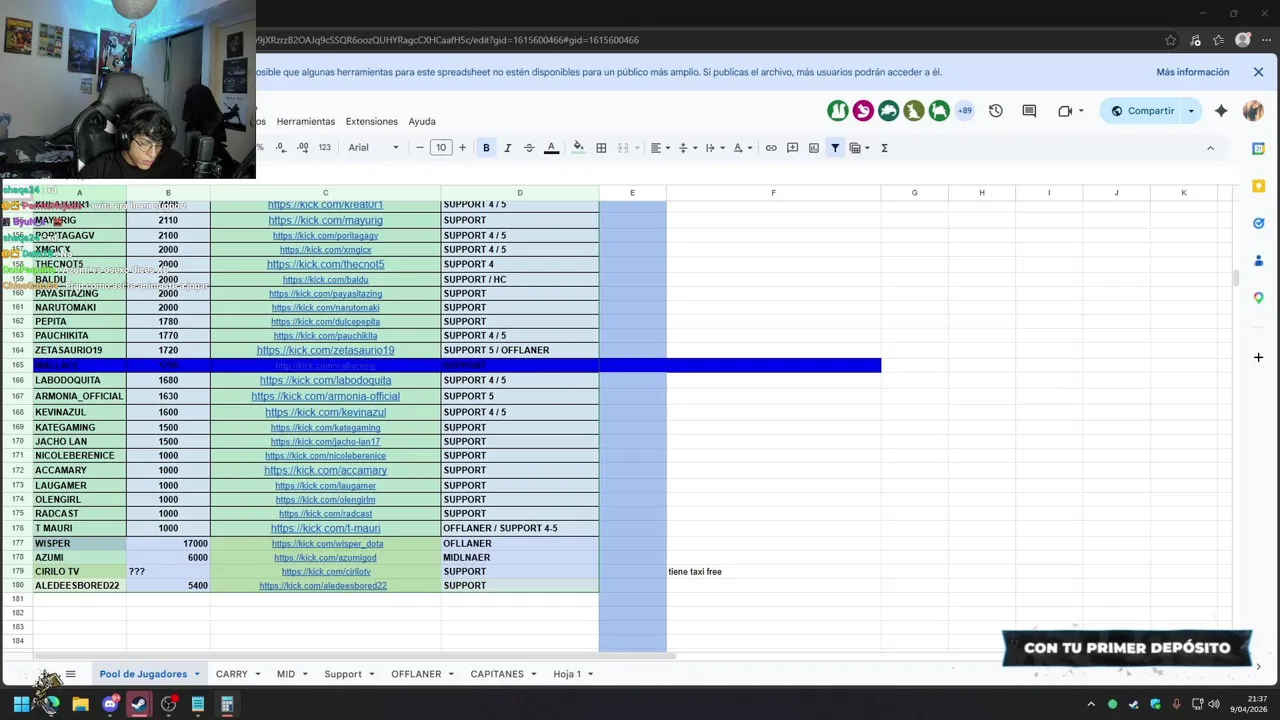Collapse the toolbar with caret arrow
The height and width of the screenshot is (720, 1280).
(x=1210, y=148)
